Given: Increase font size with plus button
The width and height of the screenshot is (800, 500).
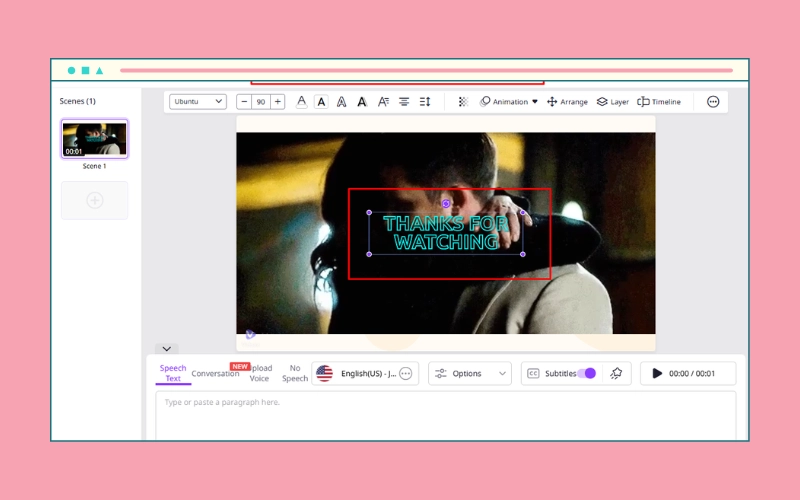Looking at the screenshot, I should click(x=277, y=102).
